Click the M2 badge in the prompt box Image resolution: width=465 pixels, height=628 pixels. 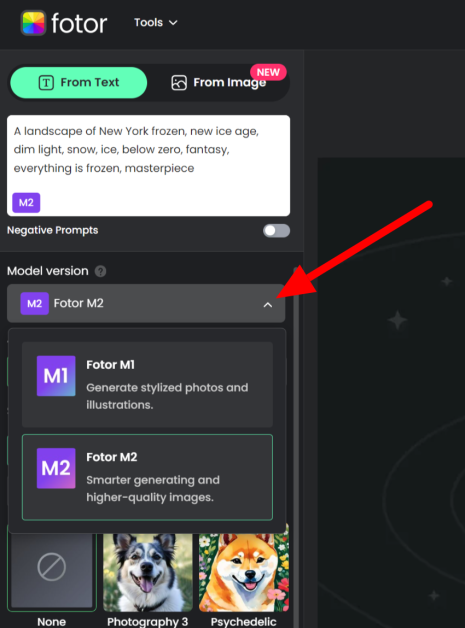pos(26,202)
